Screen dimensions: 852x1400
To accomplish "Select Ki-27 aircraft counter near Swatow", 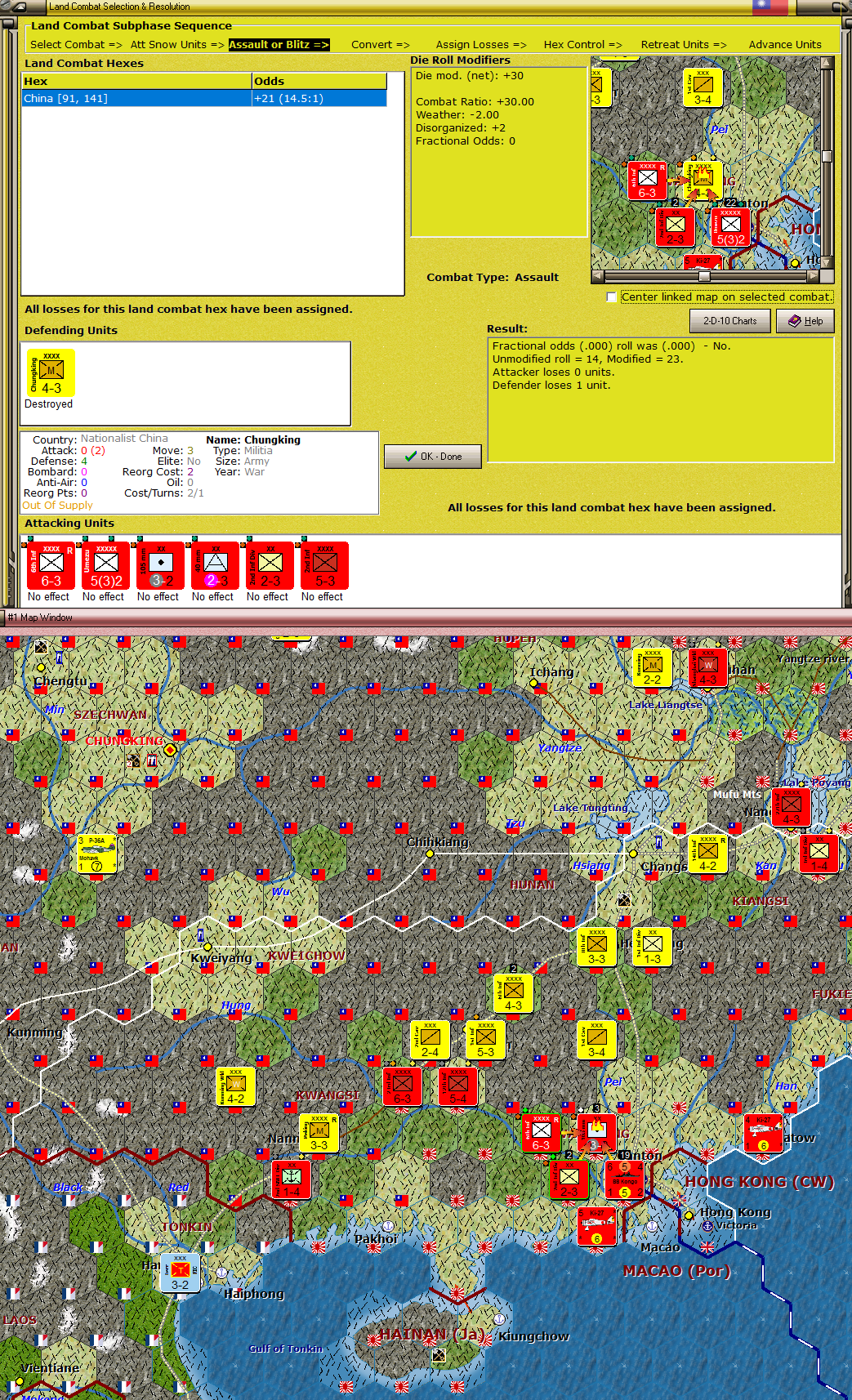I will (763, 1133).
